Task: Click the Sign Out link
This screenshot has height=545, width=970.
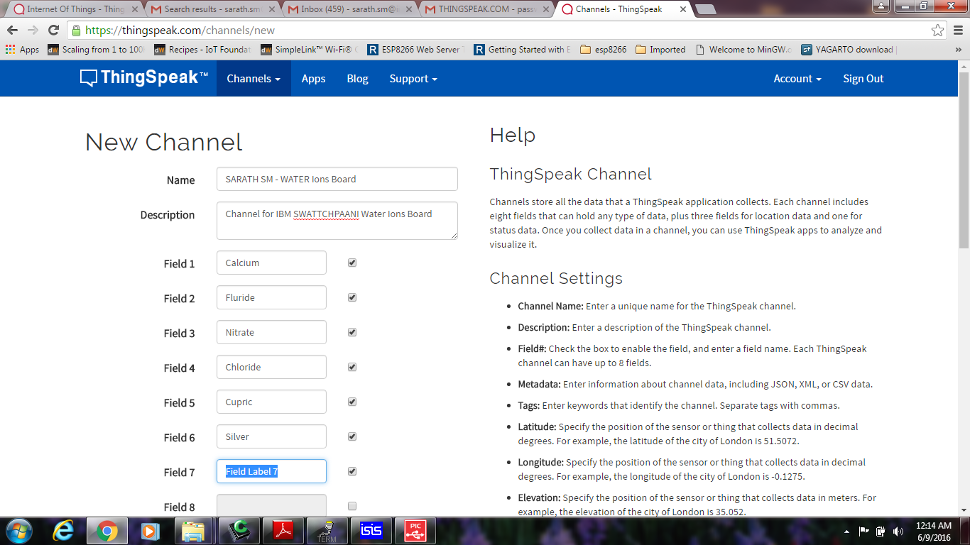Action: (x=863, y=79)
